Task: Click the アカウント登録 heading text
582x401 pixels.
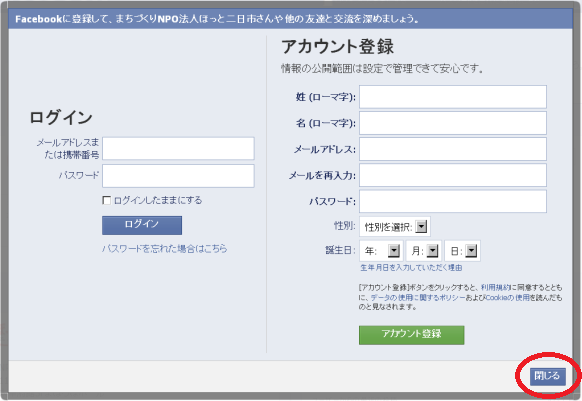Action: point(337,47)
